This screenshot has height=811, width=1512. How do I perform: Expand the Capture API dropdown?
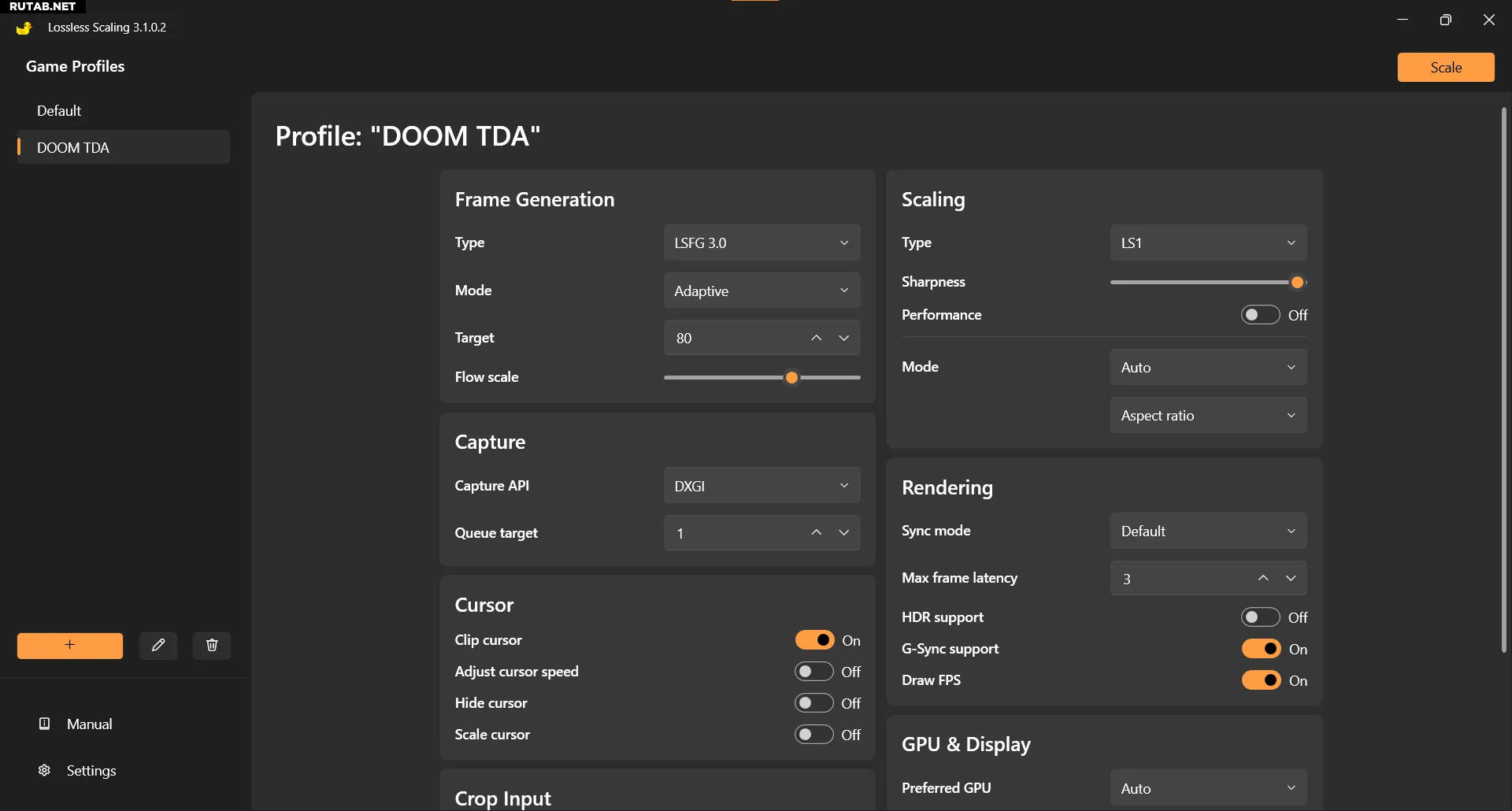pyautogui.click(x=762, y=486)
